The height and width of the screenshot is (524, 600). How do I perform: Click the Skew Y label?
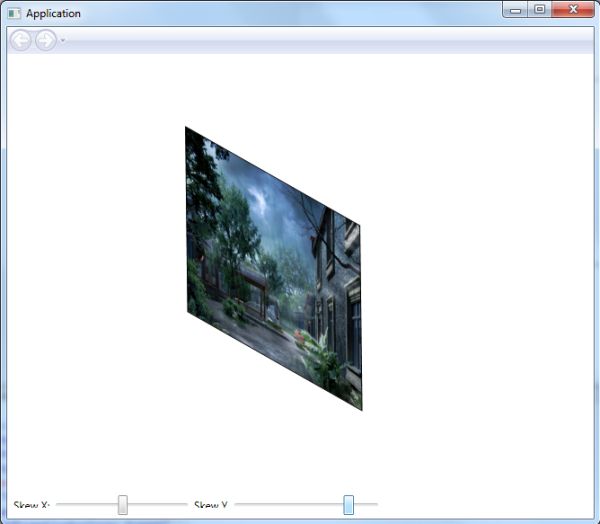click(x=211, y=505)
